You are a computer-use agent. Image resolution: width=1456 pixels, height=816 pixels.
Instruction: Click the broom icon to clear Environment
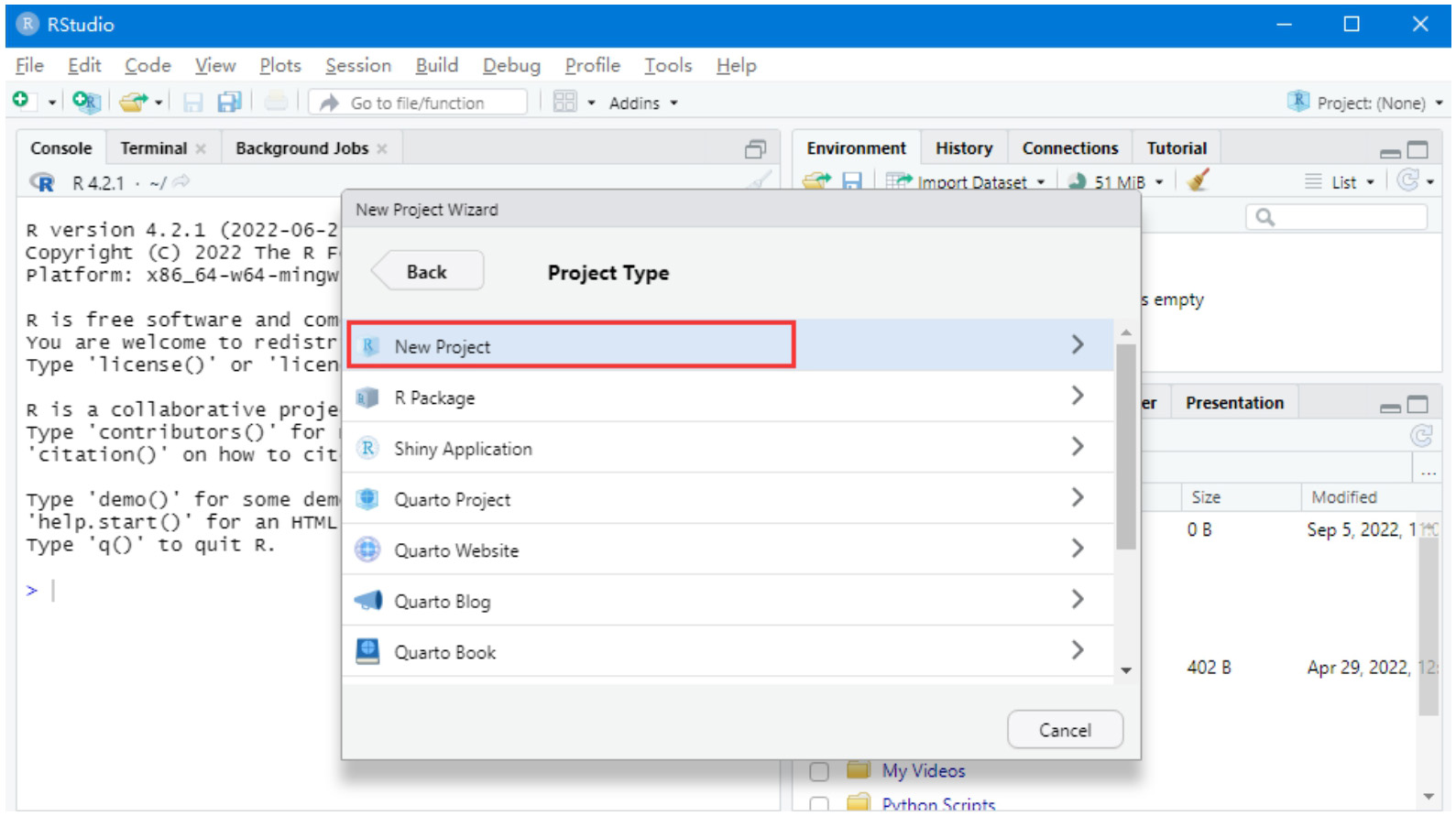click(x=1198, y=180)
